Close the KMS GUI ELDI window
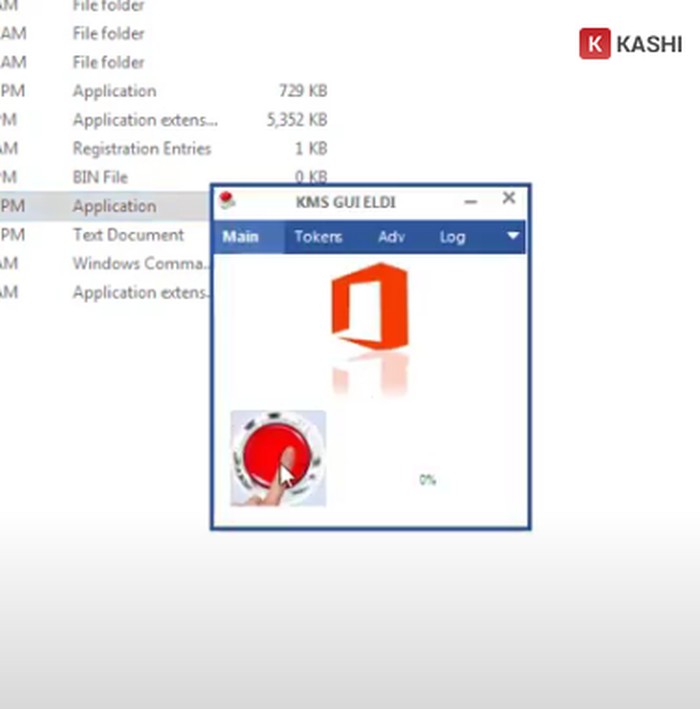 [509, 198]
